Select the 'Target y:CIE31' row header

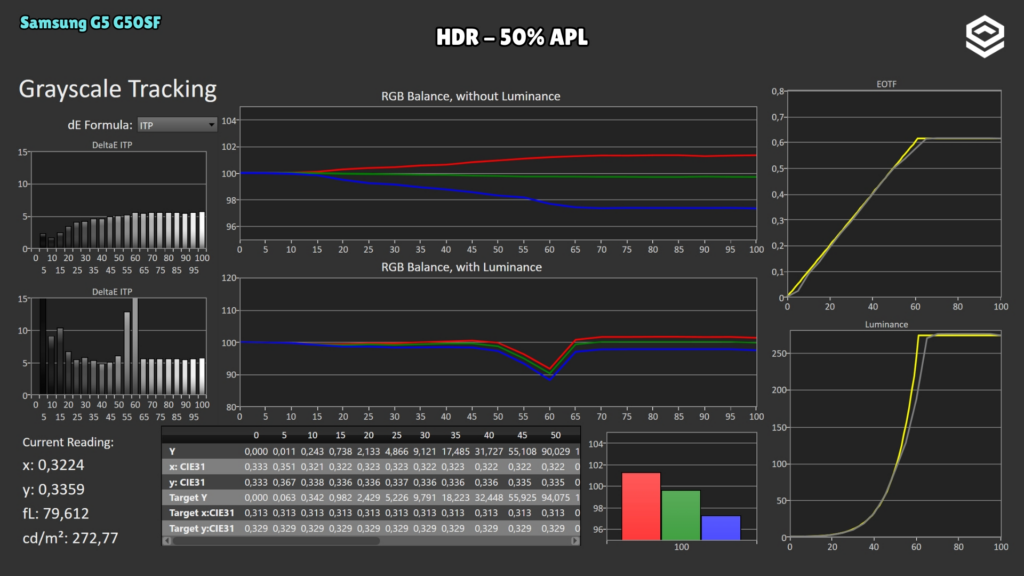point(201,528)
